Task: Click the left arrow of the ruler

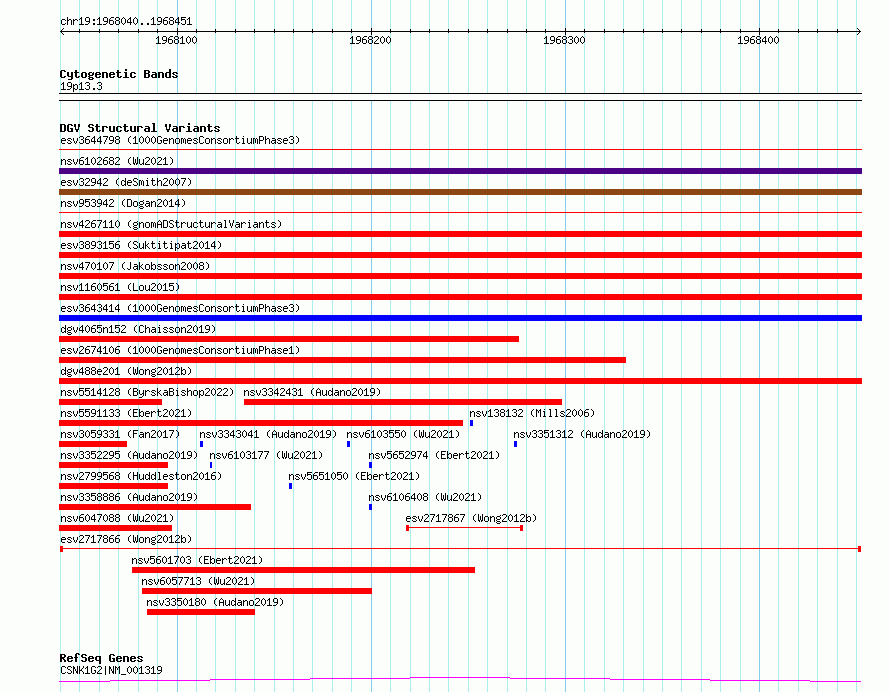Action: click(x=62, y=31)
